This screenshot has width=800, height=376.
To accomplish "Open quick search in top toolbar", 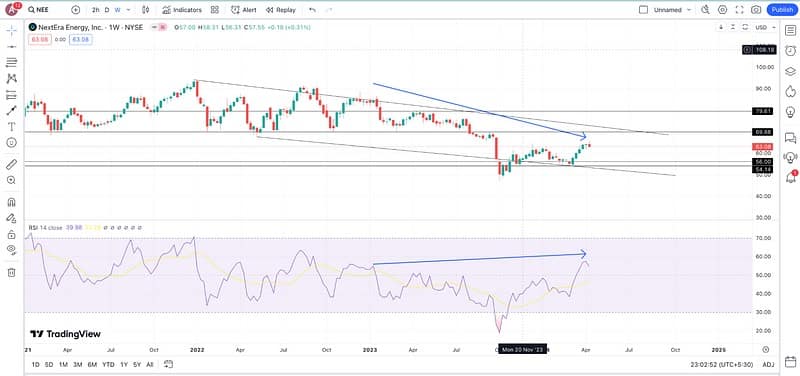I will point(706,10).
